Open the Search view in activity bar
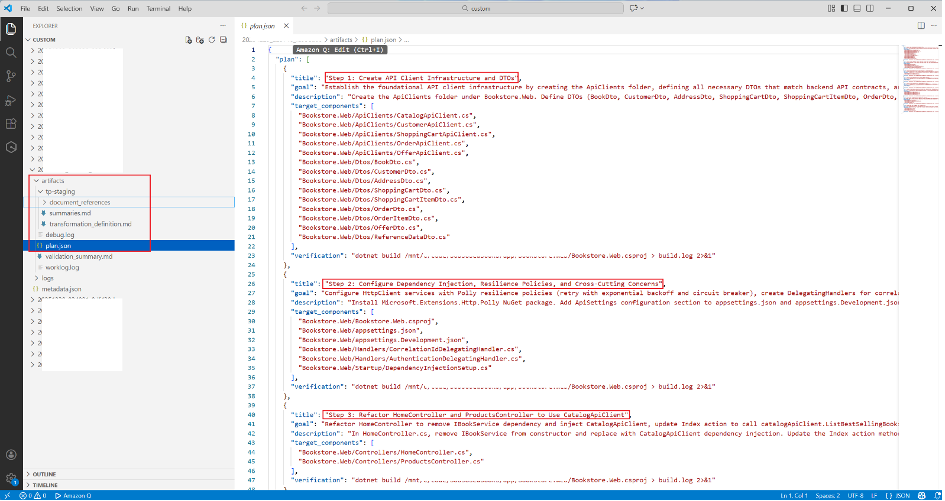This screenshot has width=945, height=501. click(11, 52)
